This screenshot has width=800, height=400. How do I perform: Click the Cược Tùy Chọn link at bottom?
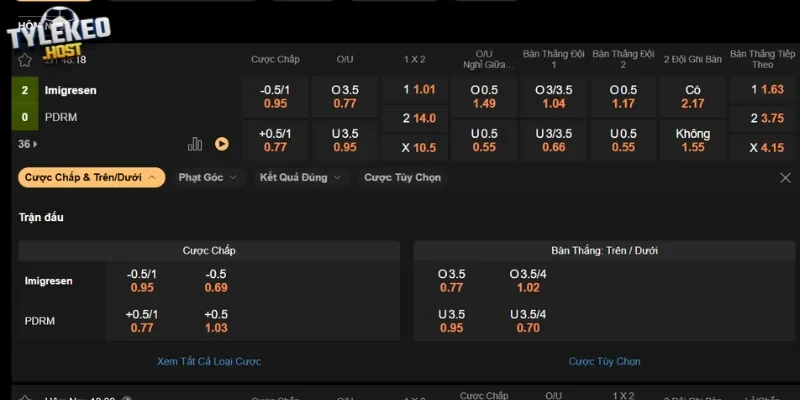point(604,361)
